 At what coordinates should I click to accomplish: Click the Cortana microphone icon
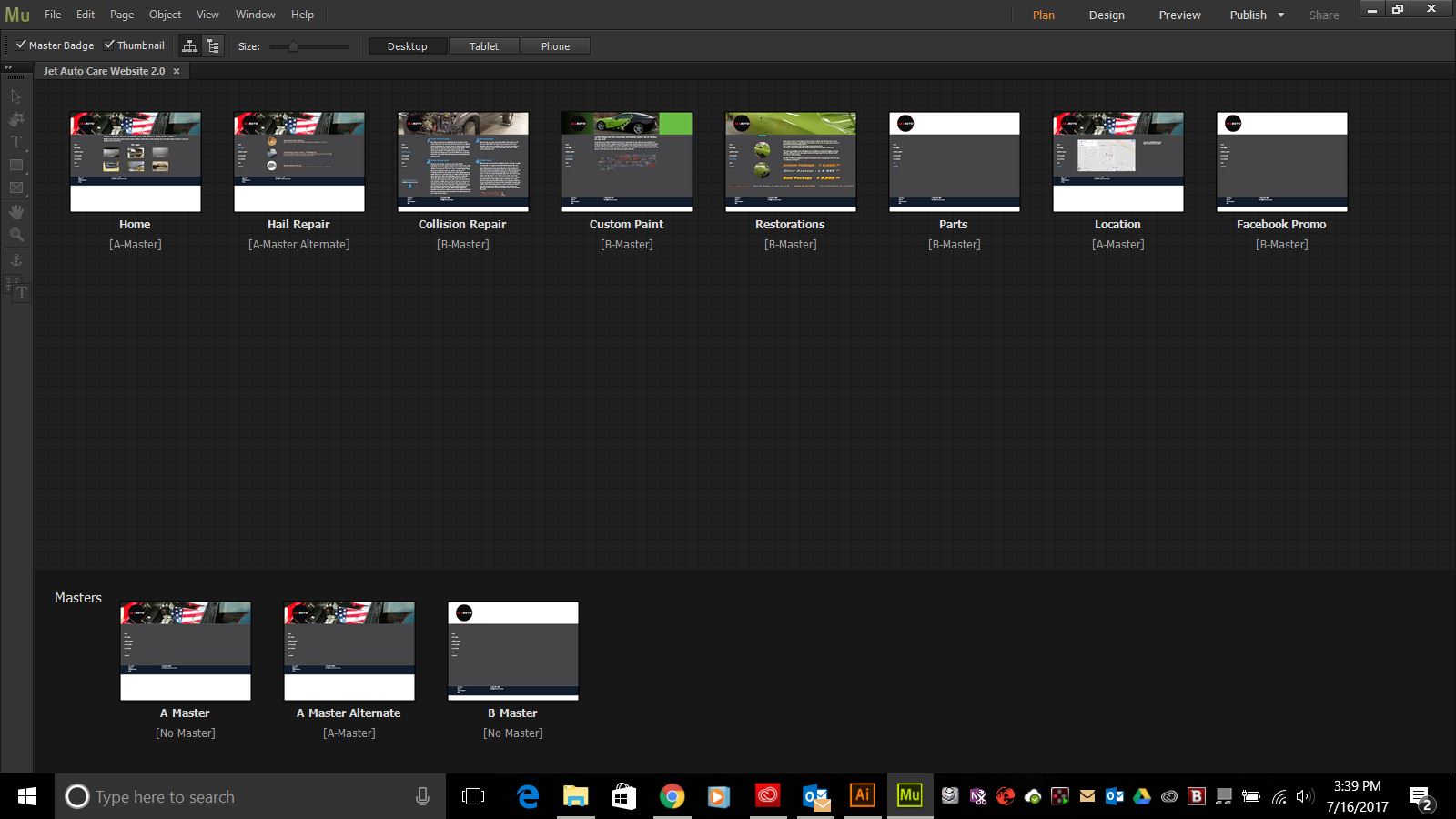[422, 796]
